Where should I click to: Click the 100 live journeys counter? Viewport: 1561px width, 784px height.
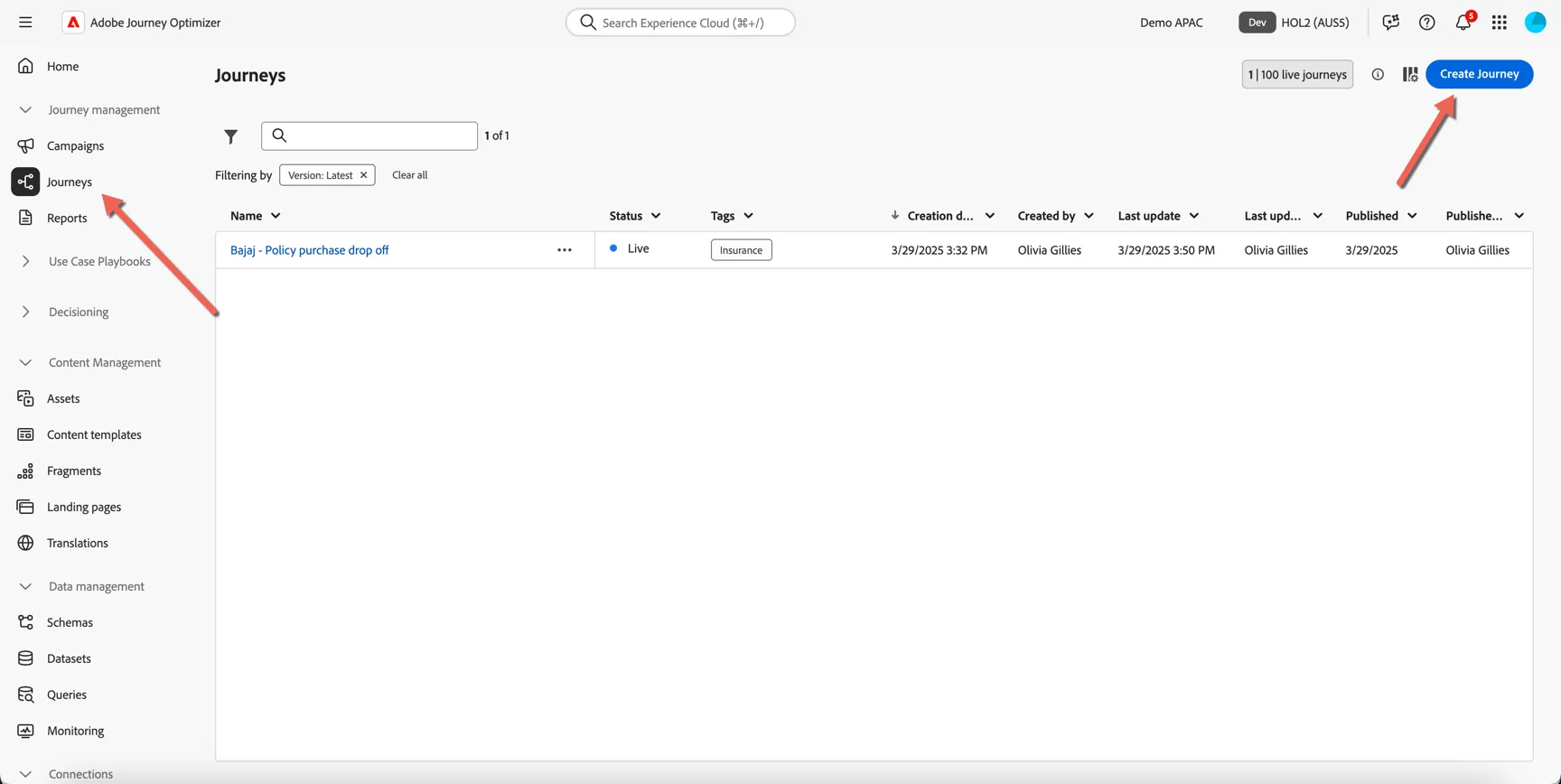tap(1297, 74)
